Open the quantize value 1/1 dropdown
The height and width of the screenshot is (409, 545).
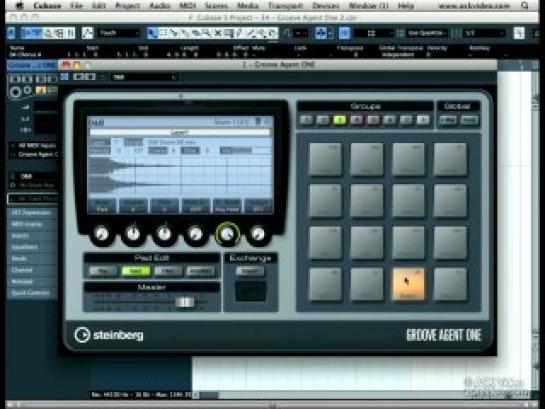(485, 33)
